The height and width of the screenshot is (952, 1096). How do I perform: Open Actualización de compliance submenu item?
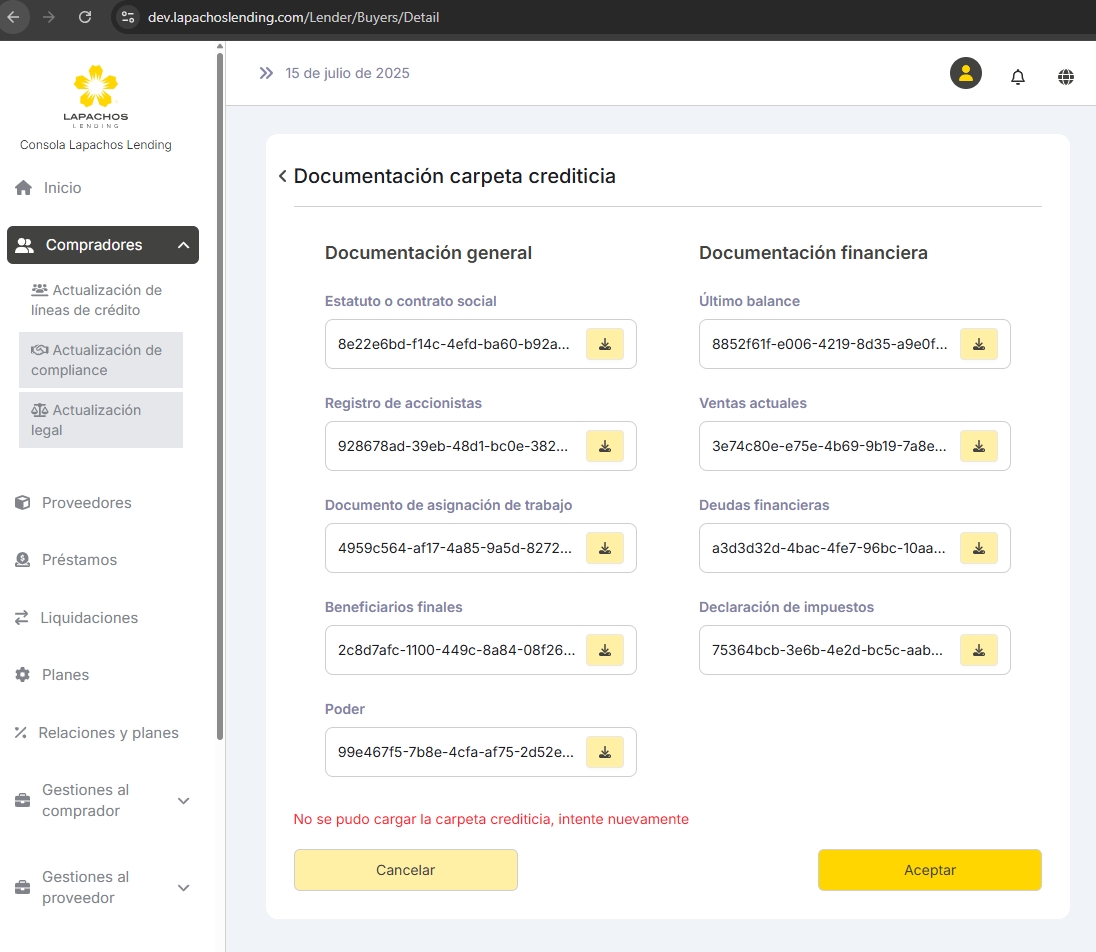pos(101,360)
